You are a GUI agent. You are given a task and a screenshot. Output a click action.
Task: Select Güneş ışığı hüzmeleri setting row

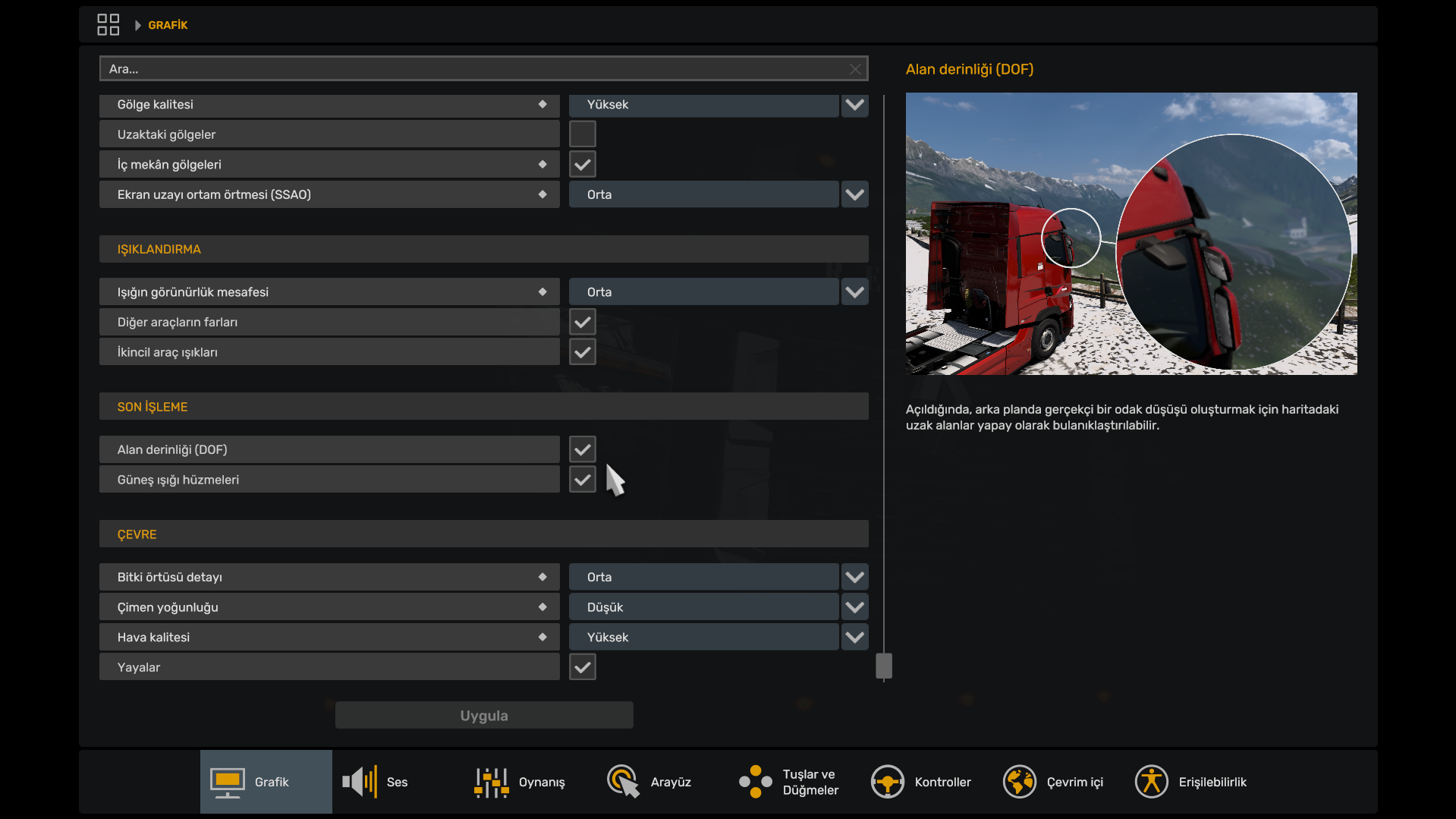click(x=329, y=480)
